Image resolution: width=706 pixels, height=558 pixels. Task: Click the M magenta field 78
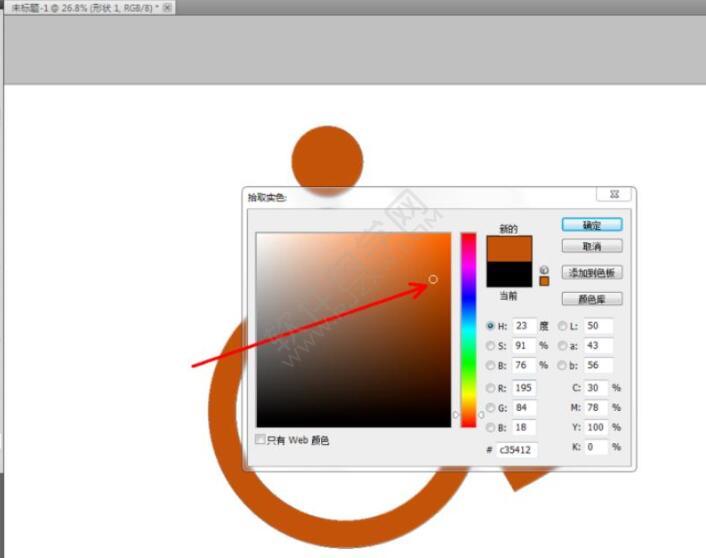point(596,408)
